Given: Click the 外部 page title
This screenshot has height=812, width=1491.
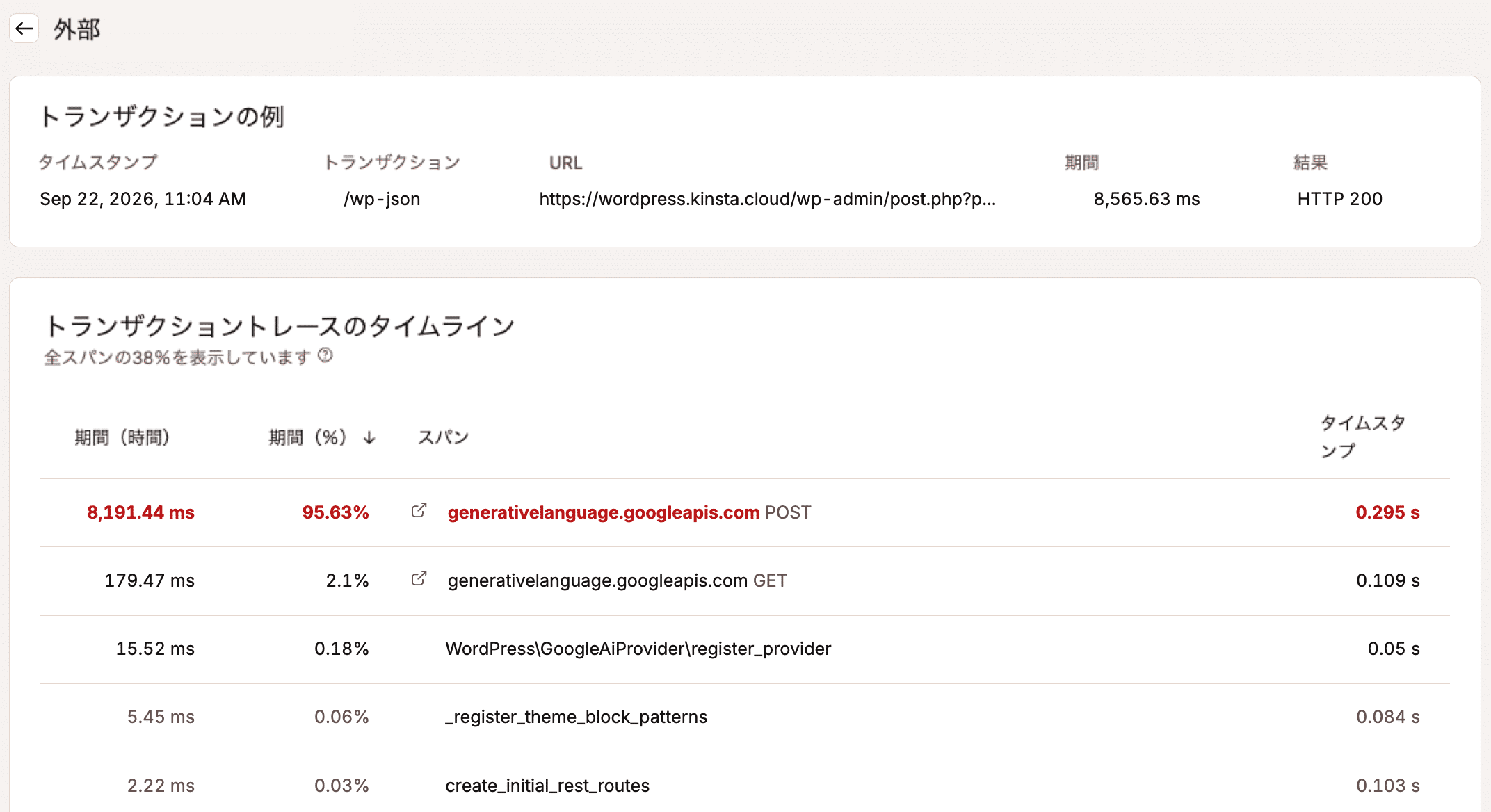Looking at the screenshot, I should pyautogui.click(x=77, y=29).
